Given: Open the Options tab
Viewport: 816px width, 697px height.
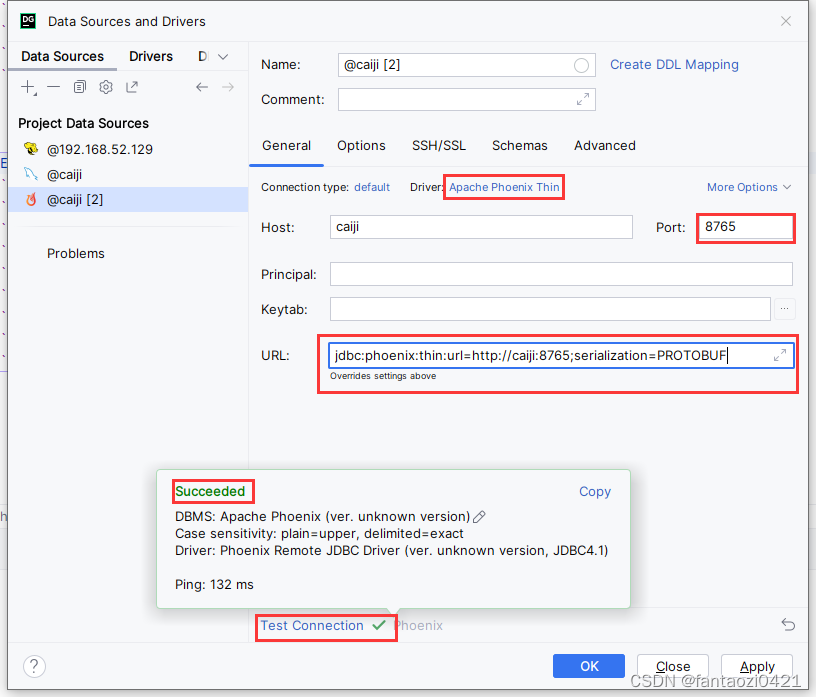Looking at the screenshot, I should [x=361, y=146].
